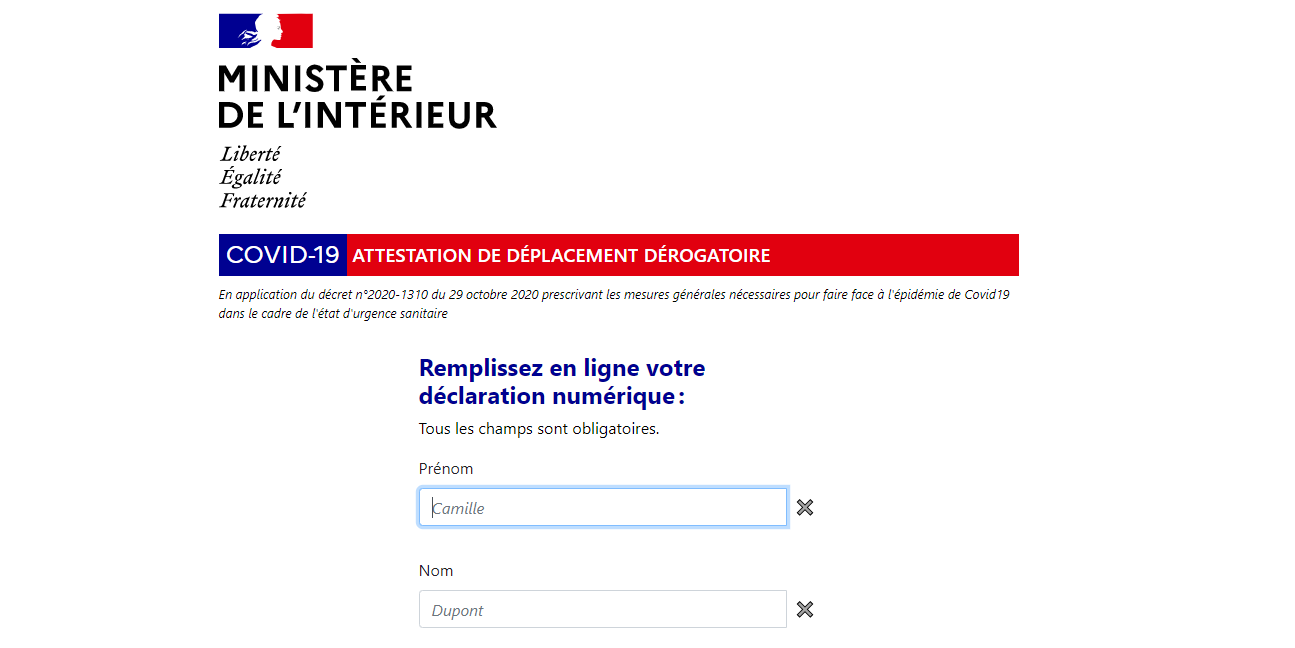Focus the Nom input with Dupont placeholder
This screenshot has width=1295, height=648.
tap(602, 610)
